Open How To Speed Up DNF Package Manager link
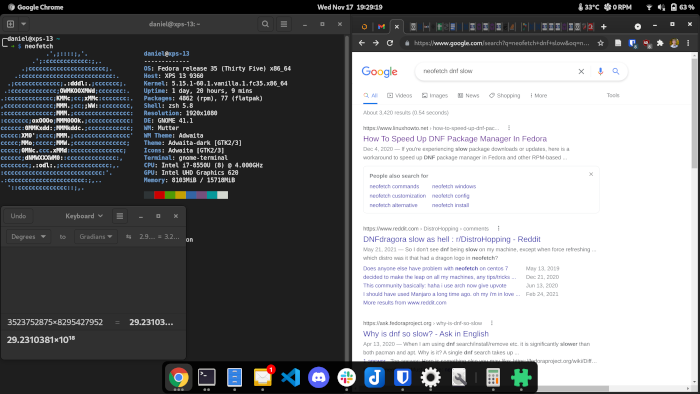700x394 pixels. pos(455,139)
